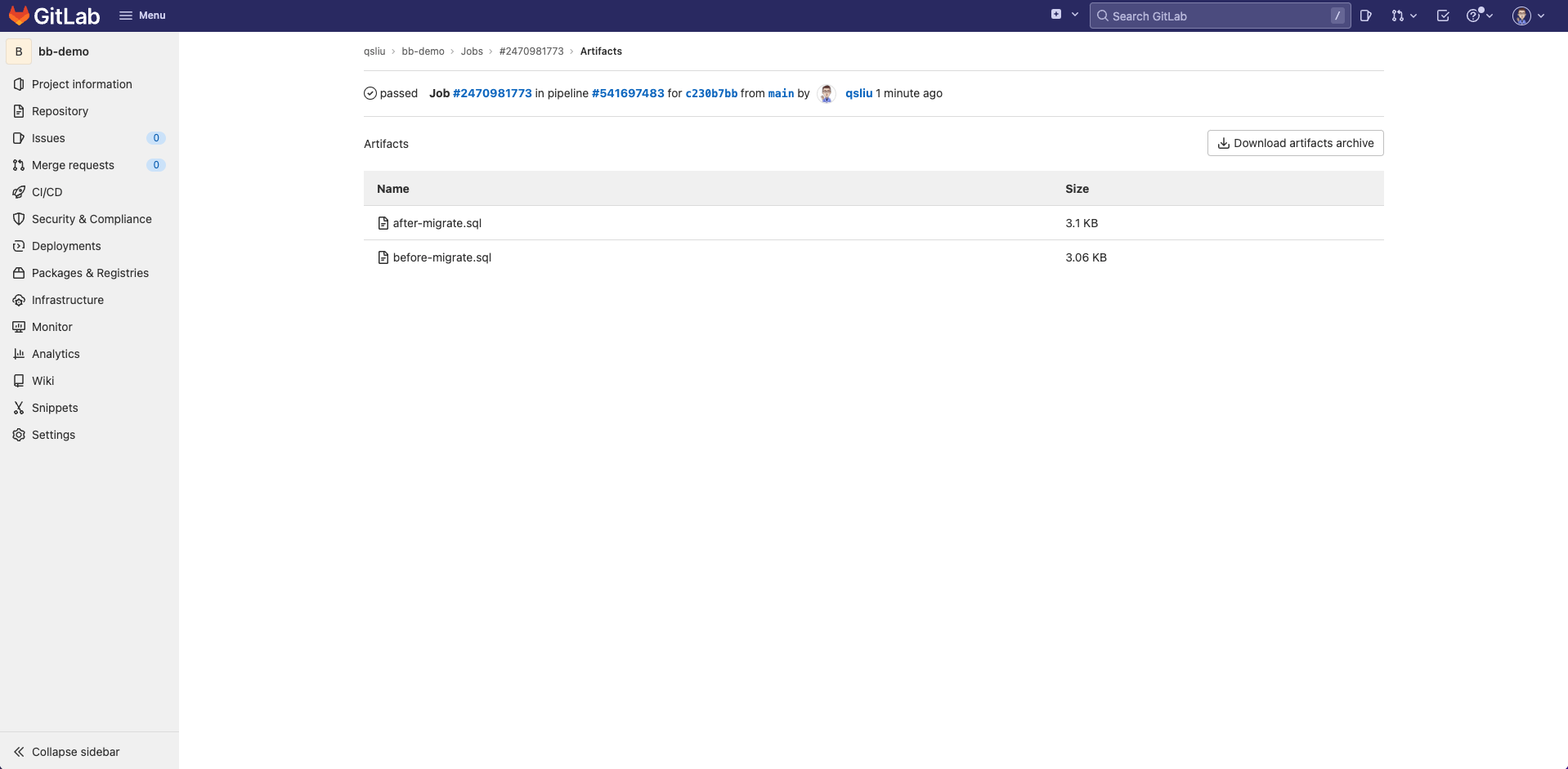
Task: Open the help question mark icon
Action: [x=1473, y=16]
